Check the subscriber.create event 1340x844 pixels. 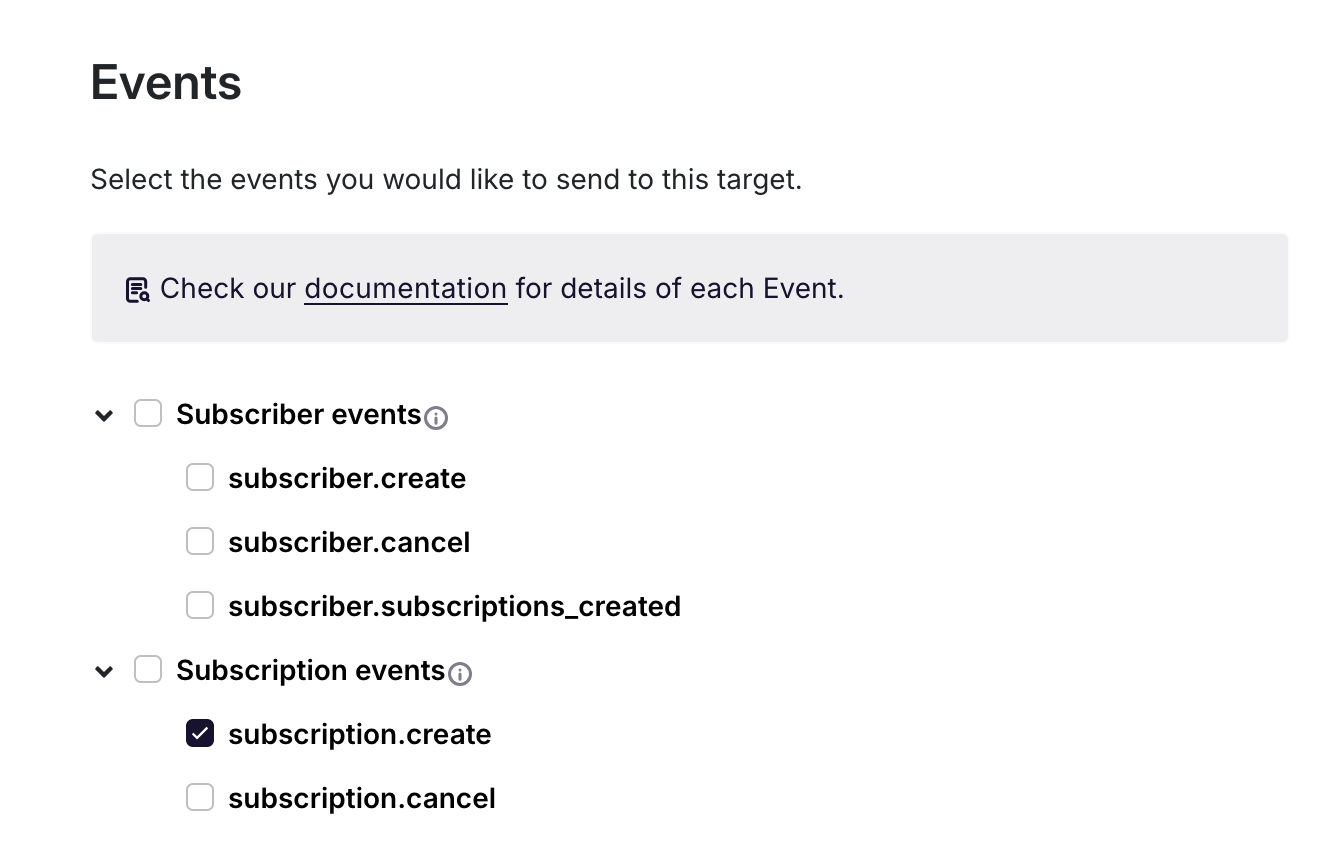[200, 477]
